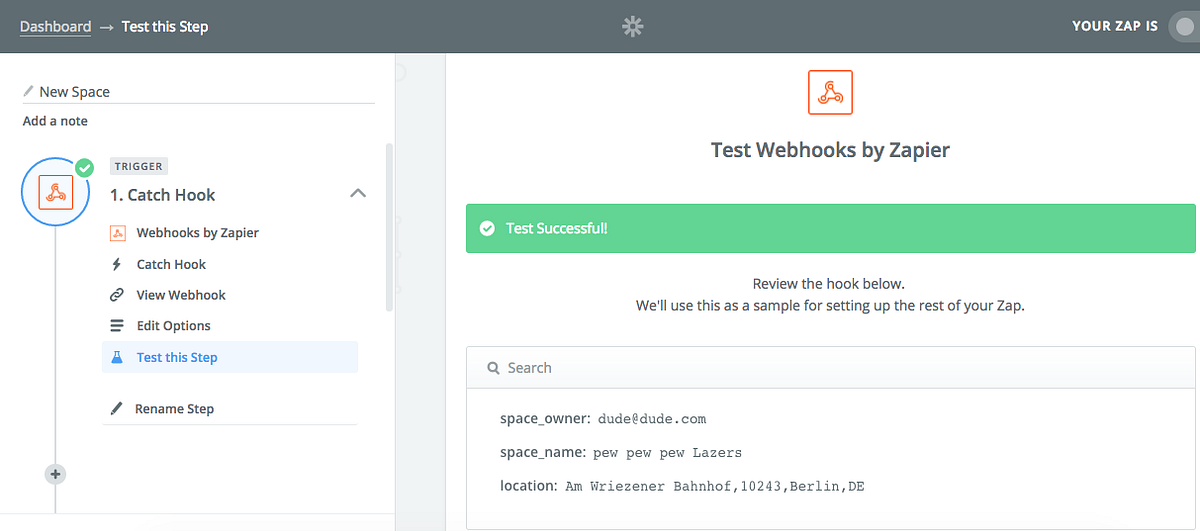Screen dimensions: 1200x531
Task: Click the pencil icon next to New Space
Action: coord(29,91)
